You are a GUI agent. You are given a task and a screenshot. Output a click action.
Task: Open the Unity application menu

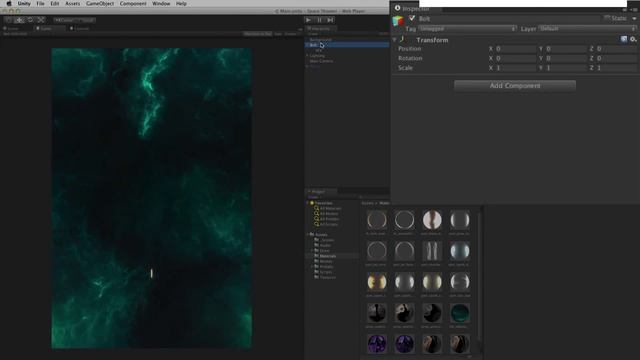click(24, 4)
